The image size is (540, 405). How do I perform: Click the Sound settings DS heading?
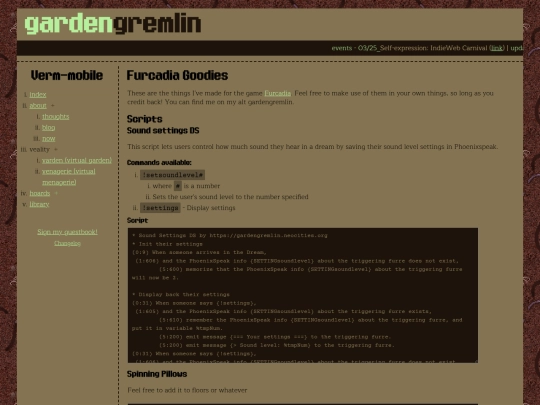(x=163, y=131)
